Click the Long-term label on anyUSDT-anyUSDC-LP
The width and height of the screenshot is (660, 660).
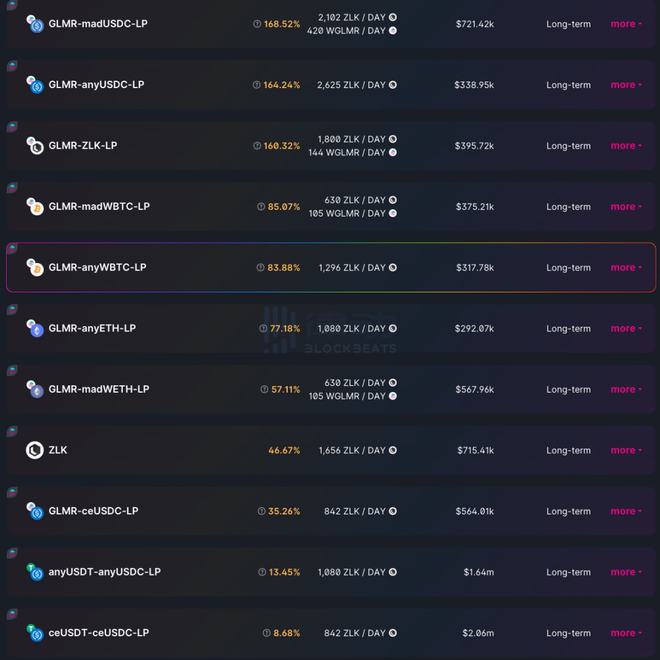568,572
